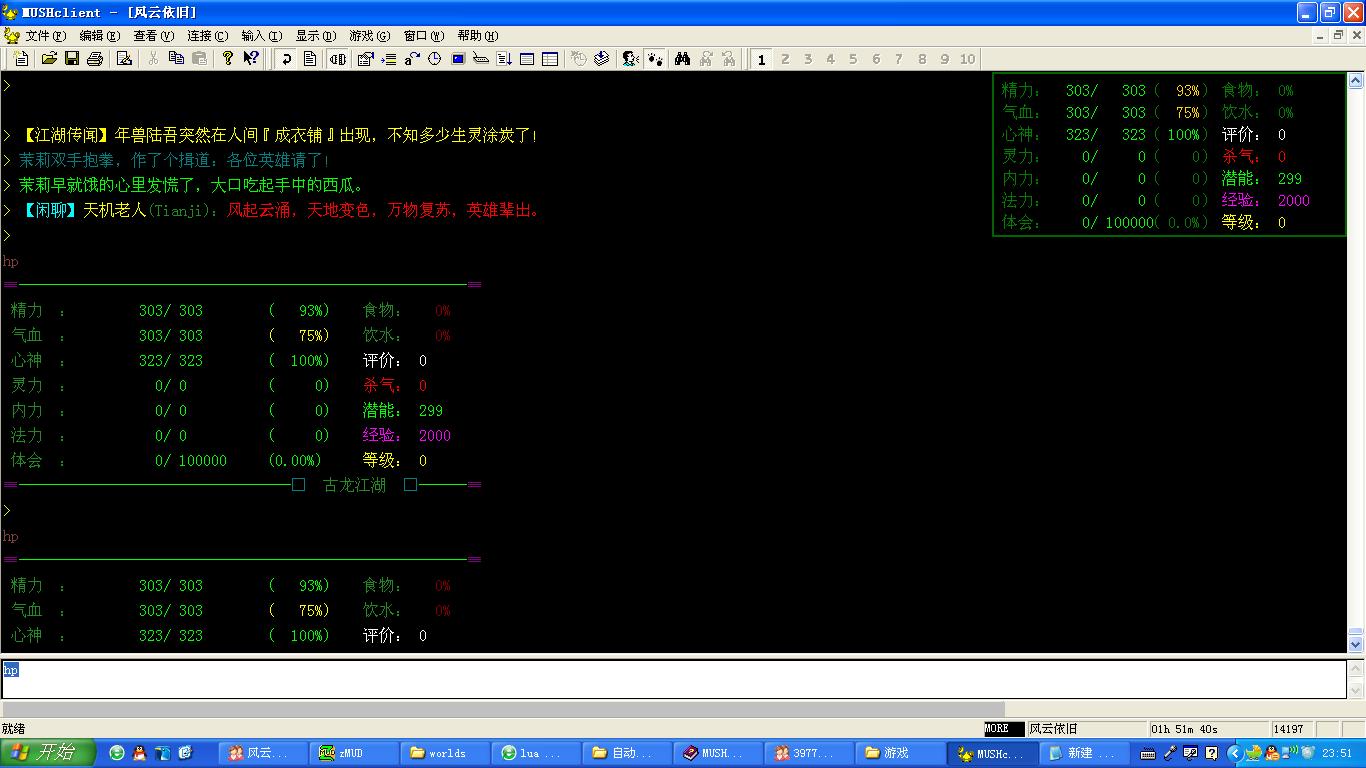Click the 潜能: 299 entry in status panel
Image resolution: width=1366 pixels, height=768 pixels.
click(x=1261, y=178)
